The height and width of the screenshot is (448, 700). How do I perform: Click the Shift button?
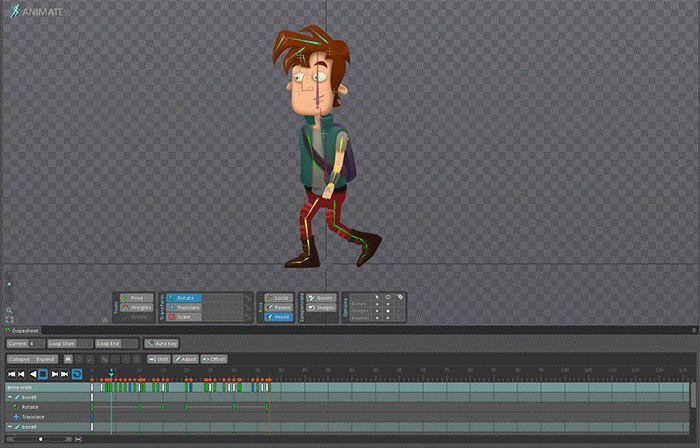click(x=158, y=359)
